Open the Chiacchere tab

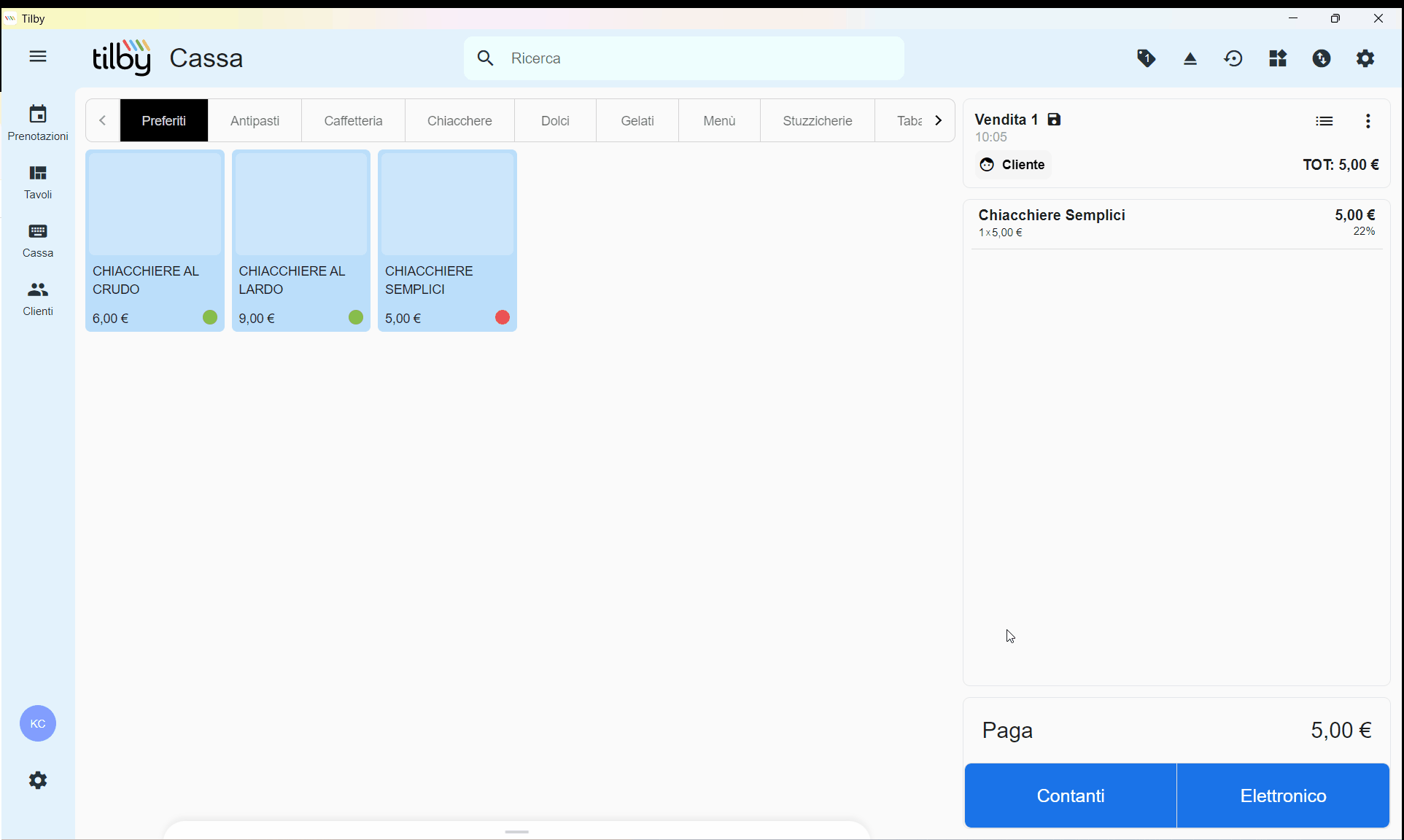point(459,120)
